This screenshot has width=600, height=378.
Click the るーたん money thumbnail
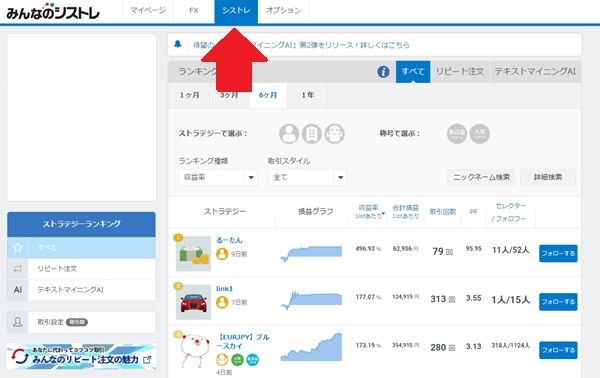(x=193, y=253)
